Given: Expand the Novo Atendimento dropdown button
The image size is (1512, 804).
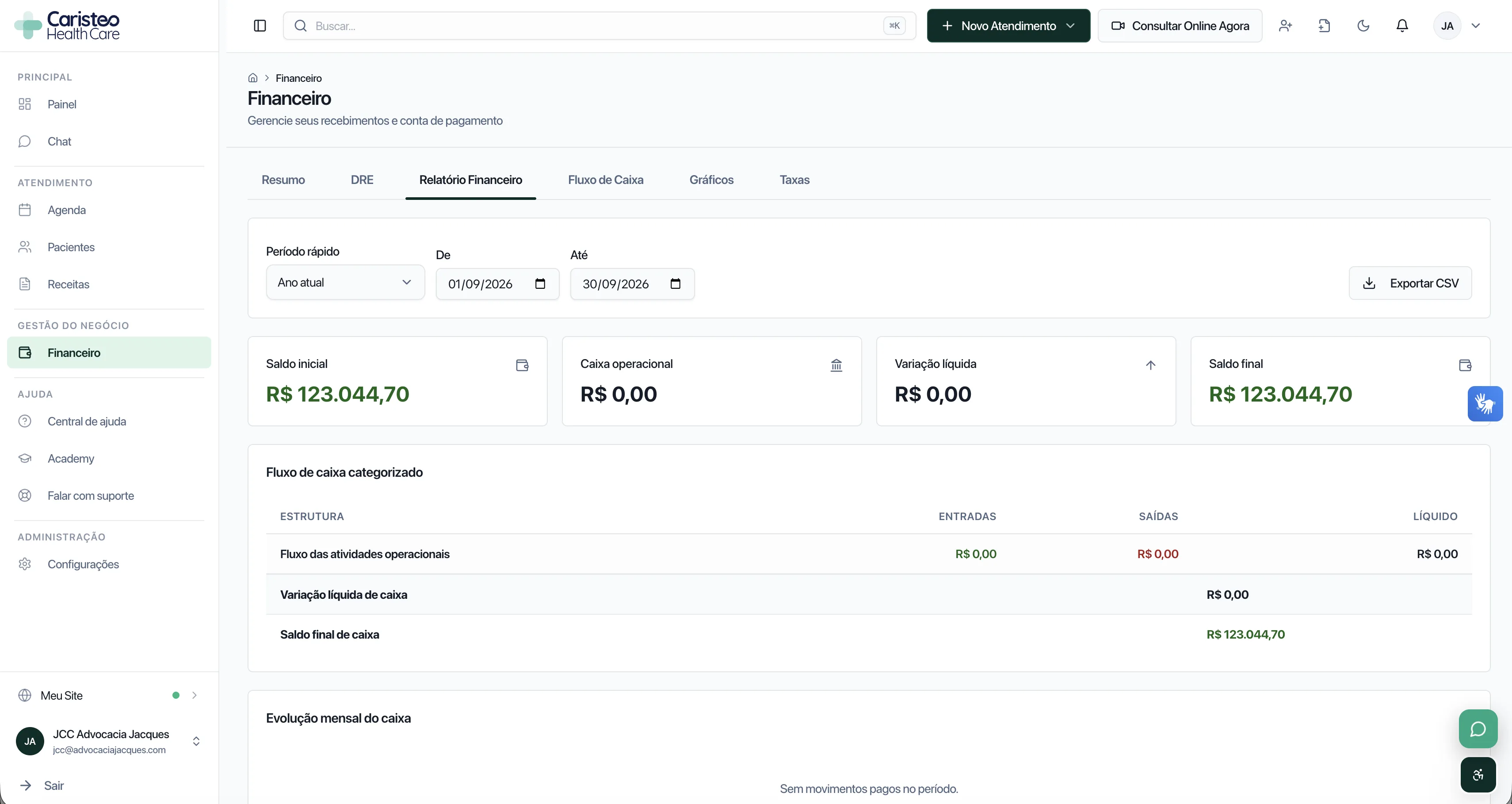Looking at the screenshot, I should [1008, 26].
